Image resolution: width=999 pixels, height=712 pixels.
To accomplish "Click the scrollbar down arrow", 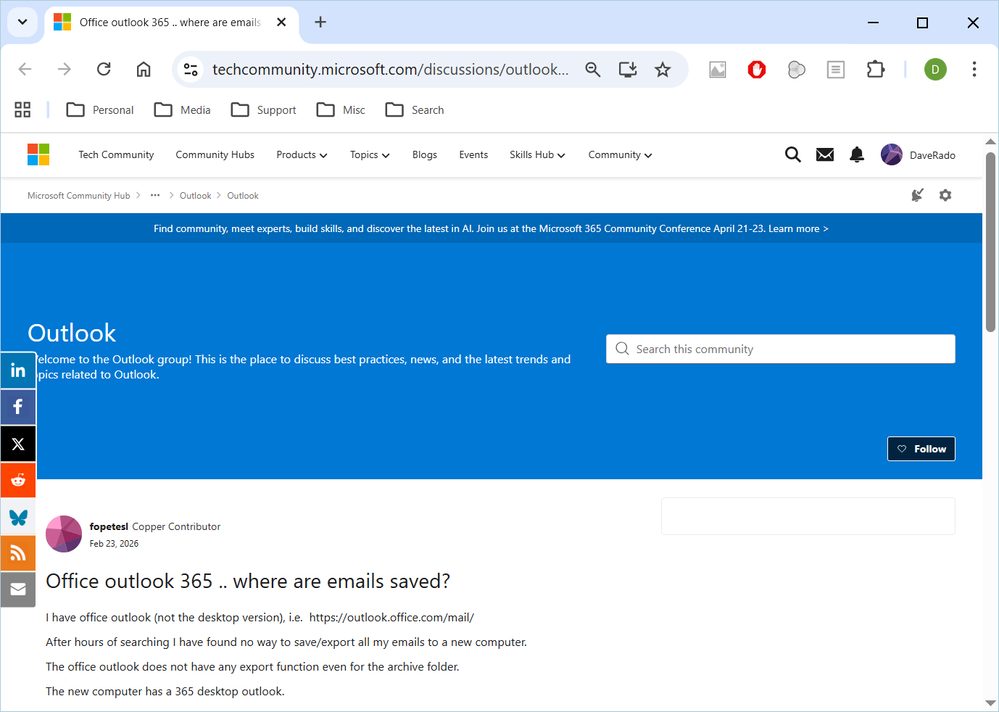I will click(x=990, y=704).
